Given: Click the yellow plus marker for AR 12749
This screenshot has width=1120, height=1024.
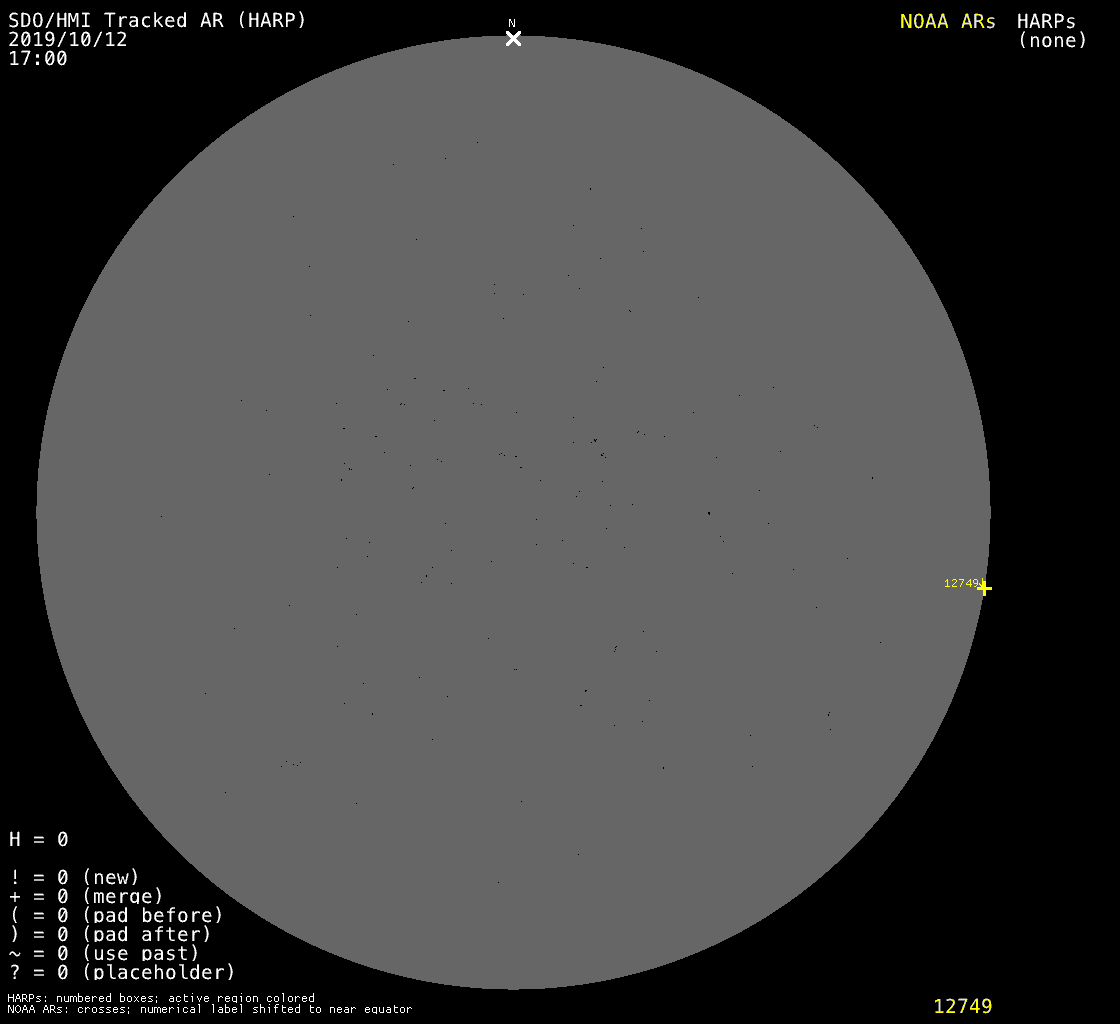Looking at the screenshot, I should tap(984, 588).
